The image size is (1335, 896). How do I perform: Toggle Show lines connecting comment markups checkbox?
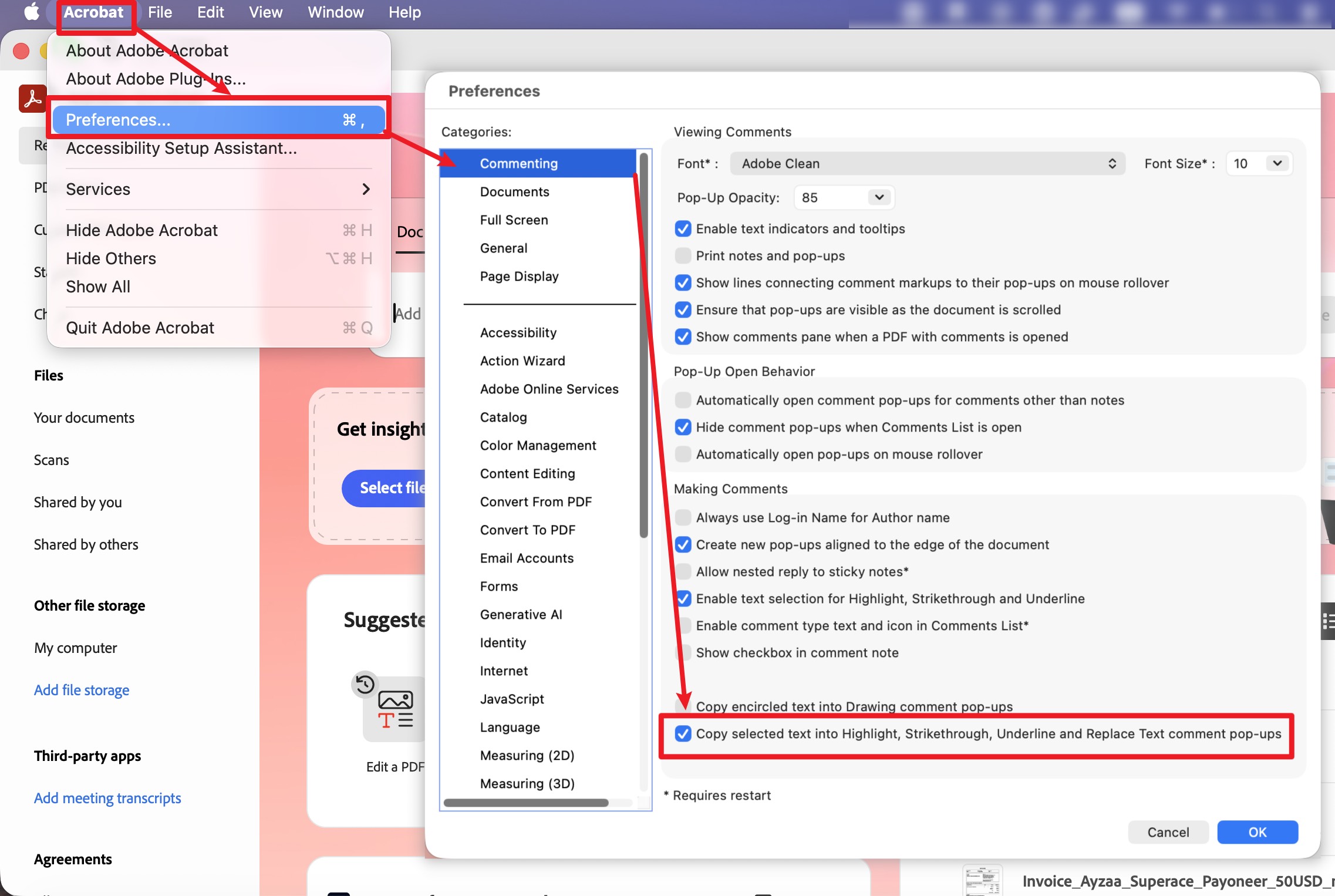click(x=683, y=283)
